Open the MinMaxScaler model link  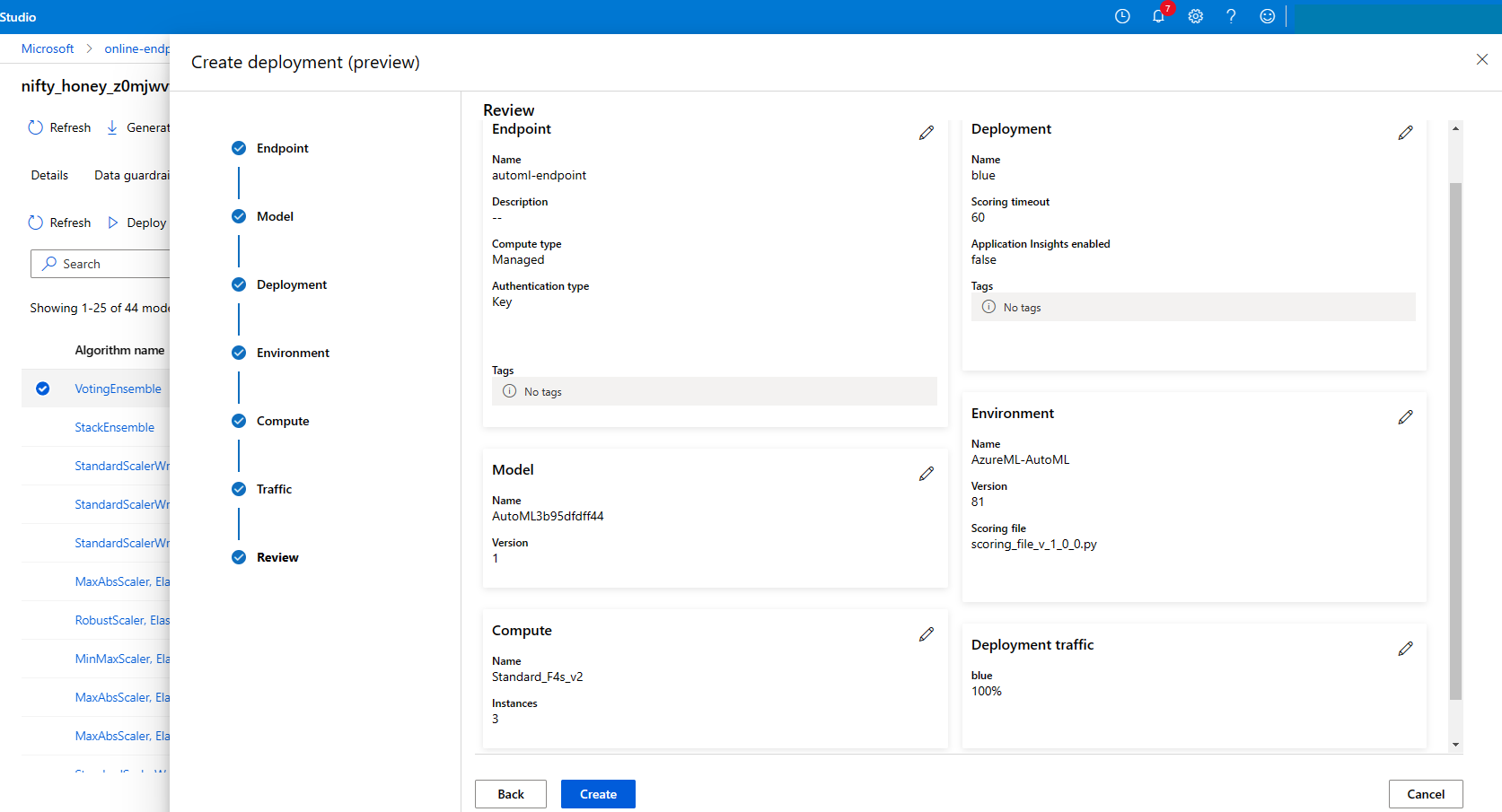click(122, 659)
